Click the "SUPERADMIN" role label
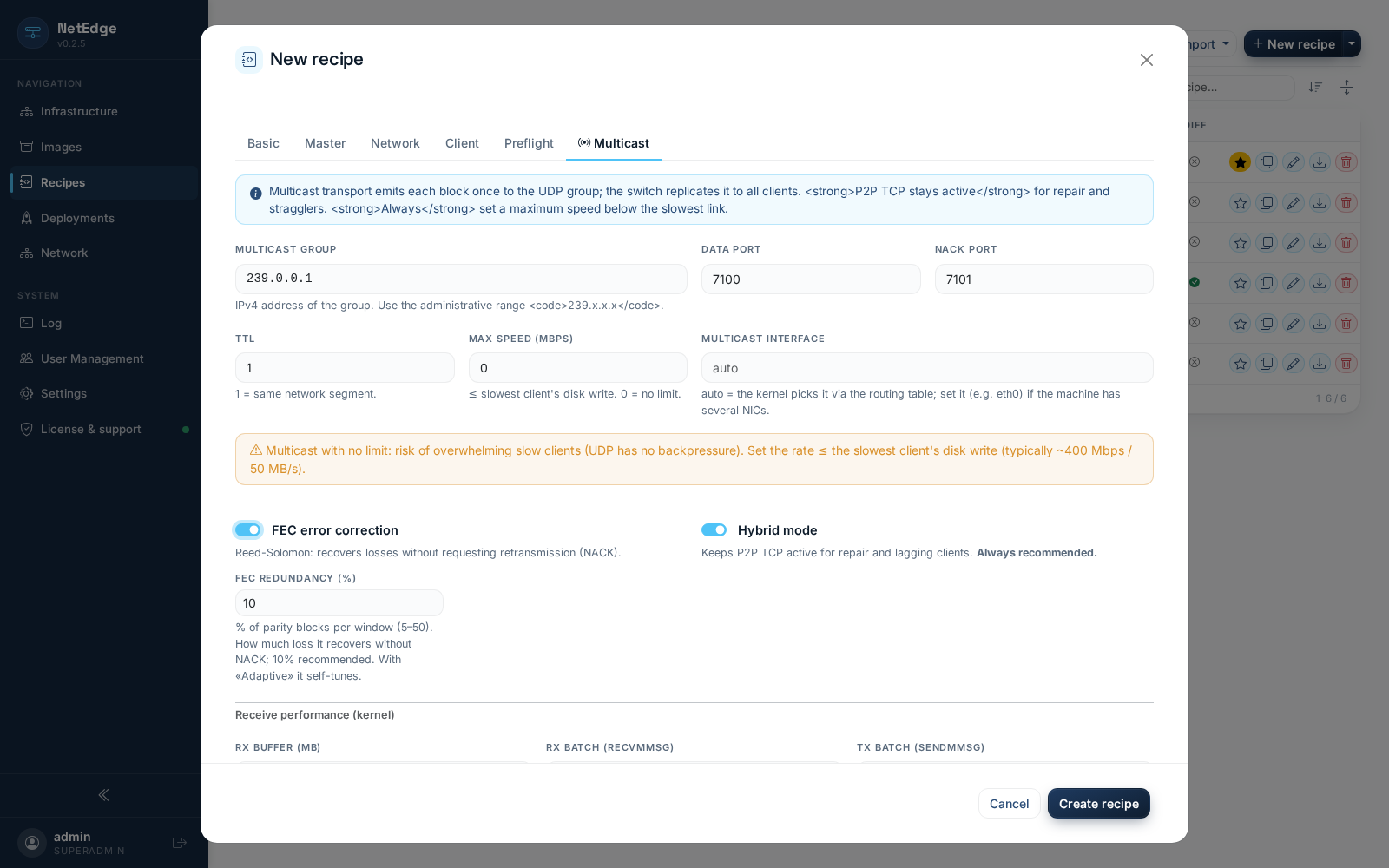The image size is (1389, 868). click(x=89, y=852)
